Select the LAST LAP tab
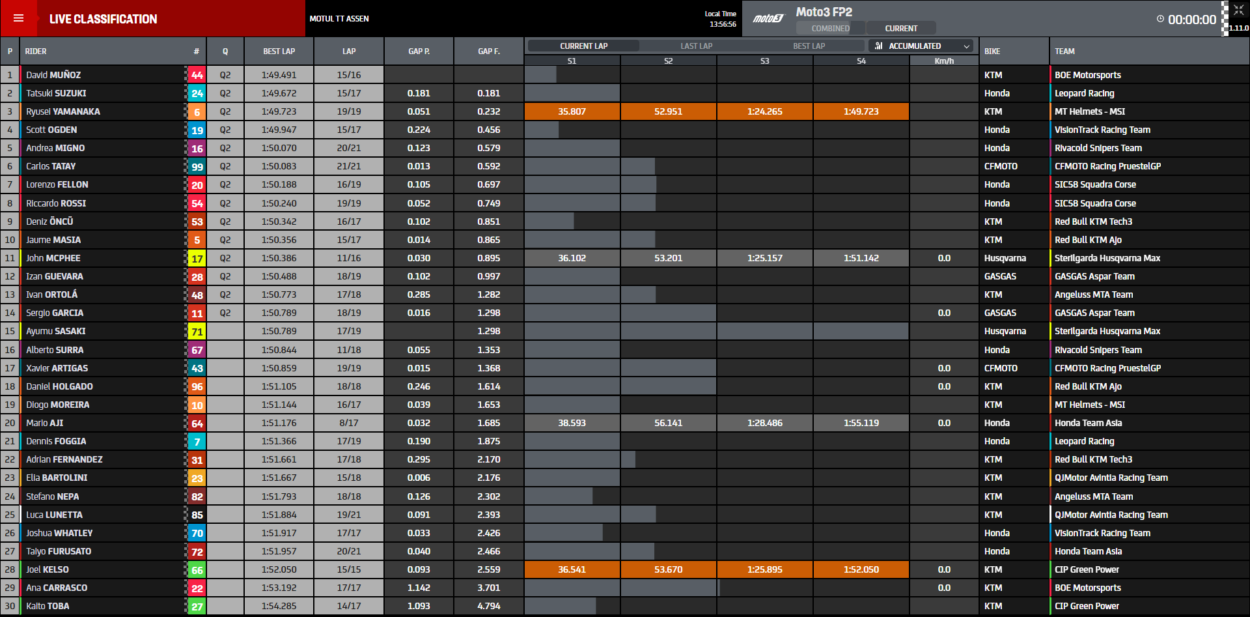The image size is (1250, 617). point(696,46)
